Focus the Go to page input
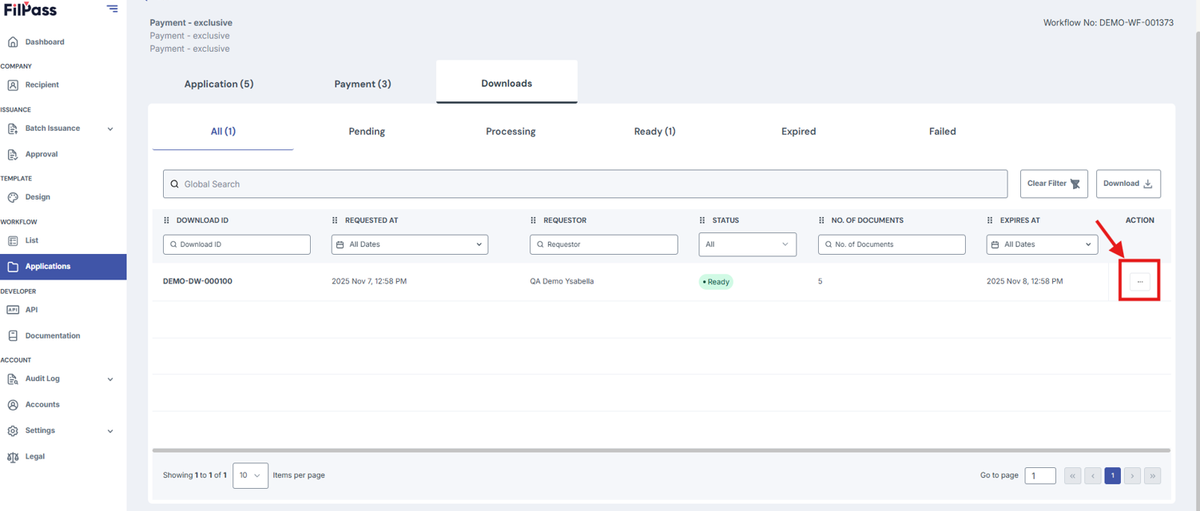Viewport: 1200px width, 511px height. tap(1040, 476)
